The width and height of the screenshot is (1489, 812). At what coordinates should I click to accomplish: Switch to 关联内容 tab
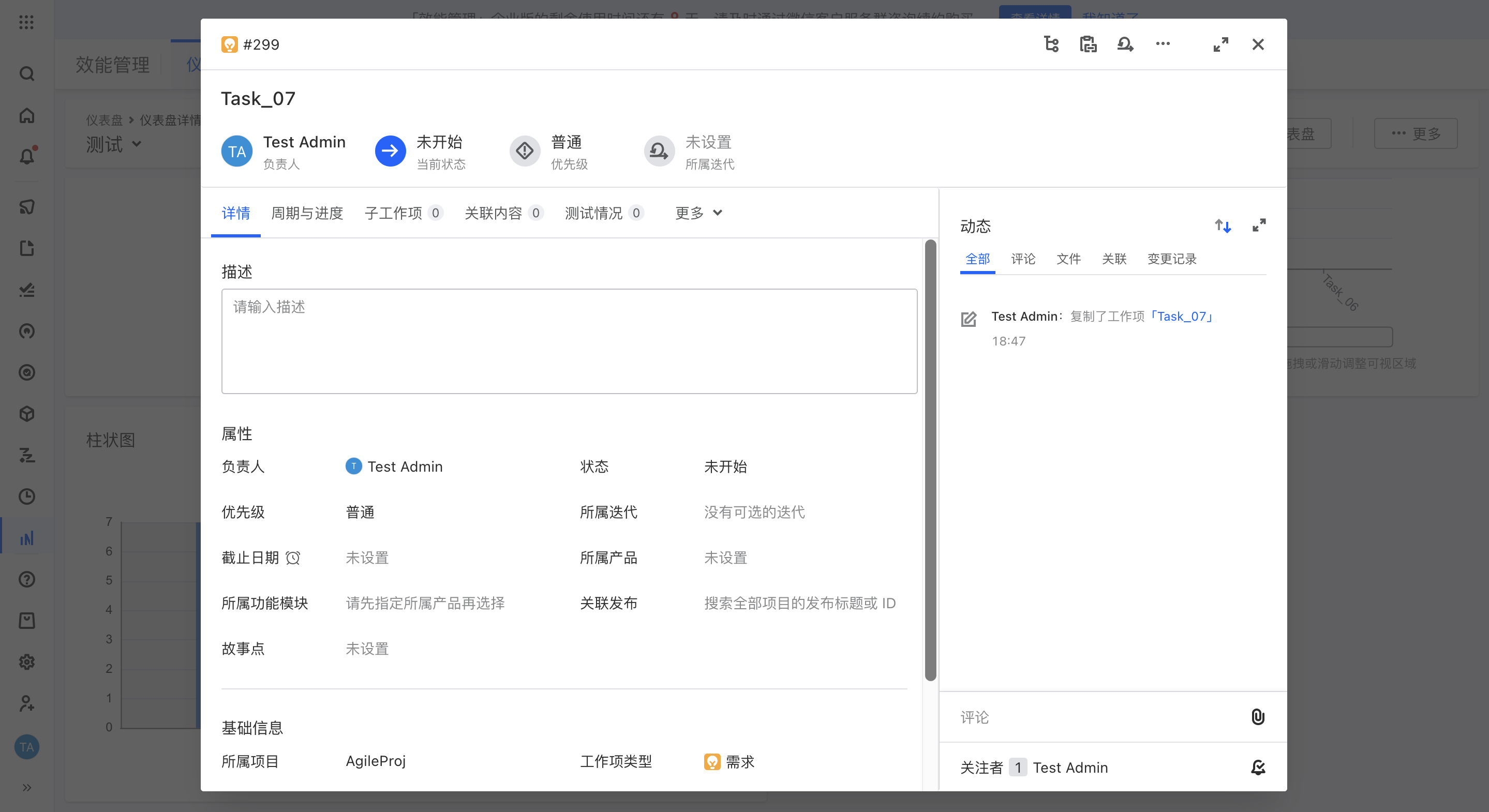pyautogui.click(x=503, y=213)
